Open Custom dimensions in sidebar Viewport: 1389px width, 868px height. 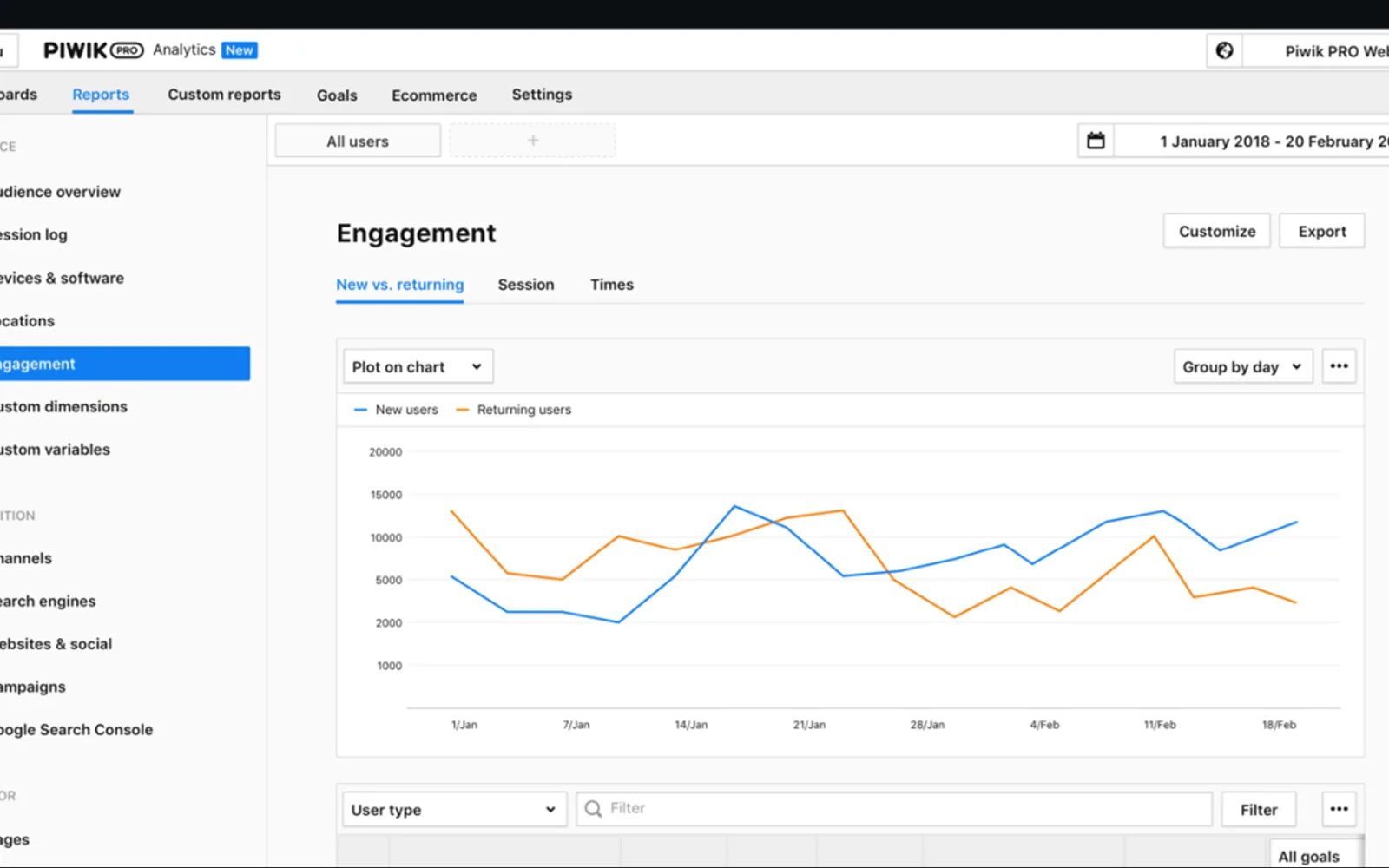tap(63, 406)
